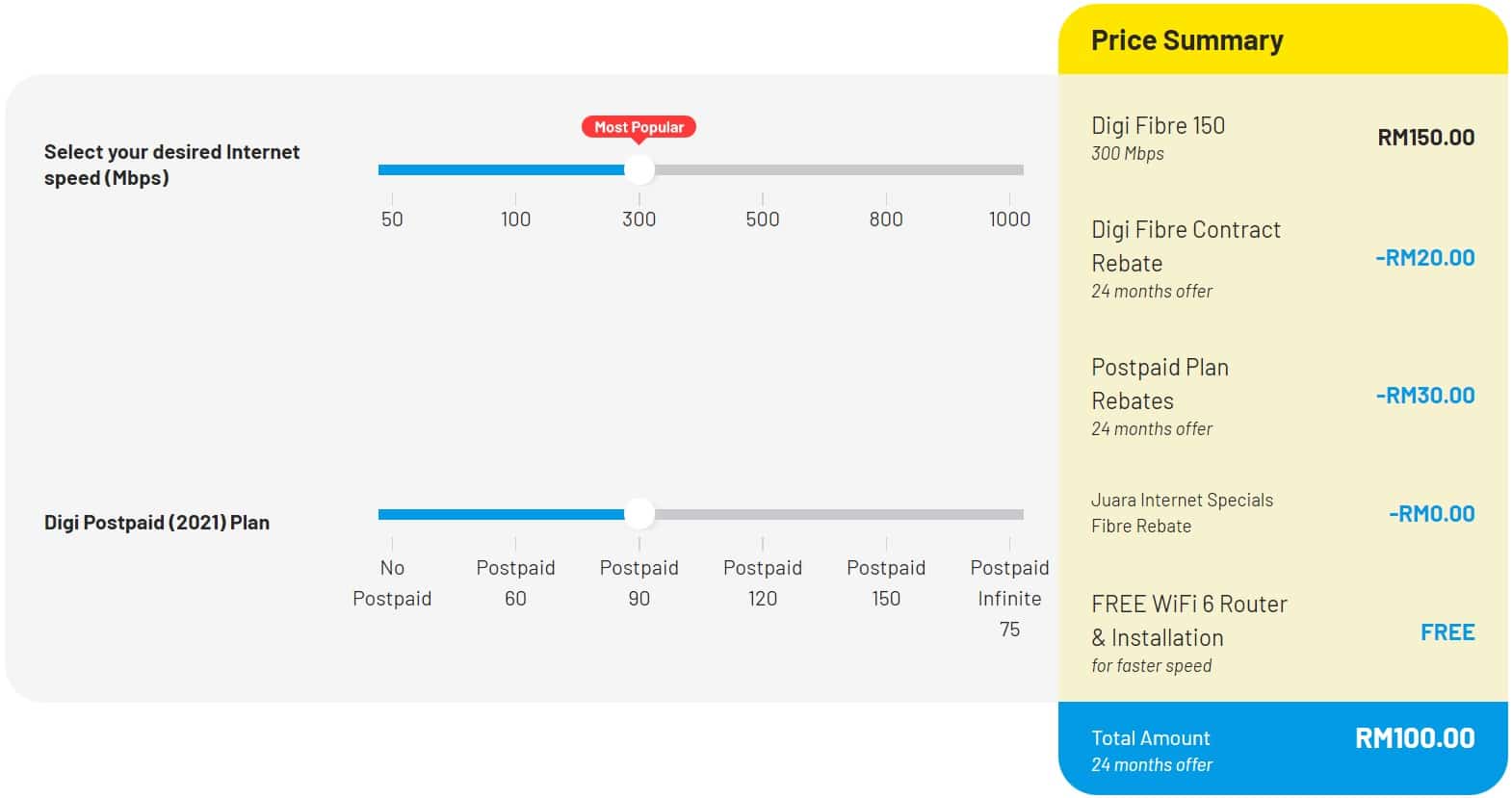1512x798 pixels.
Task: Select the Postpaid 60 plan
Action: click(x=515, y=582)
